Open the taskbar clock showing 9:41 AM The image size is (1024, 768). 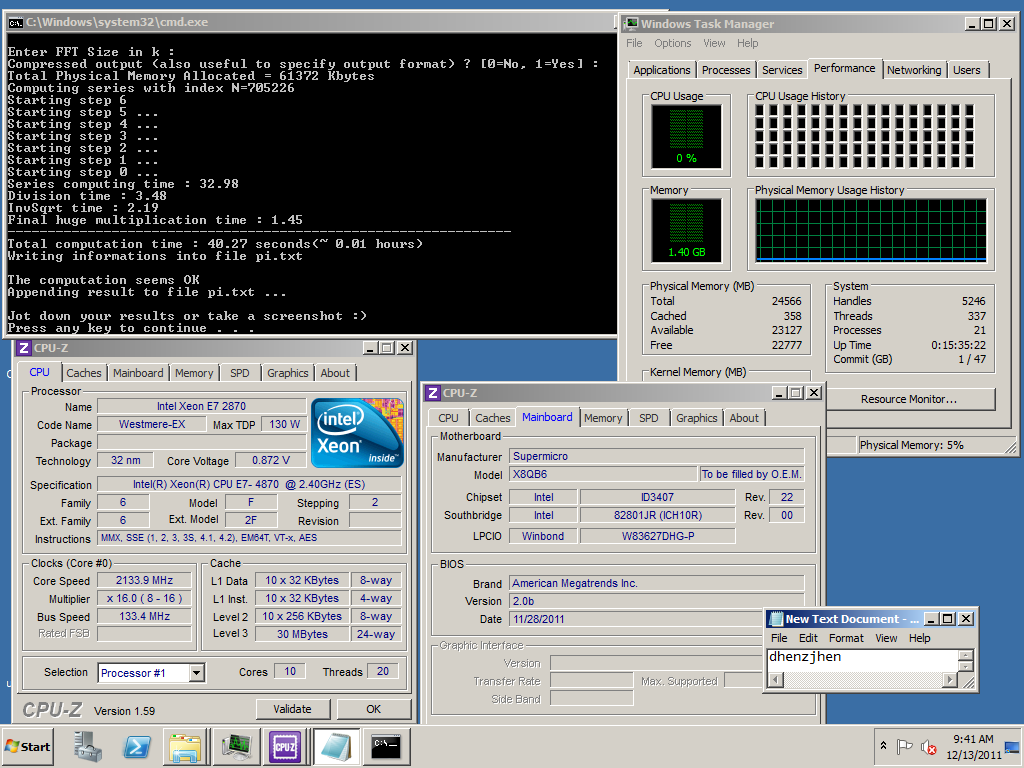click(x=973, y=746)
